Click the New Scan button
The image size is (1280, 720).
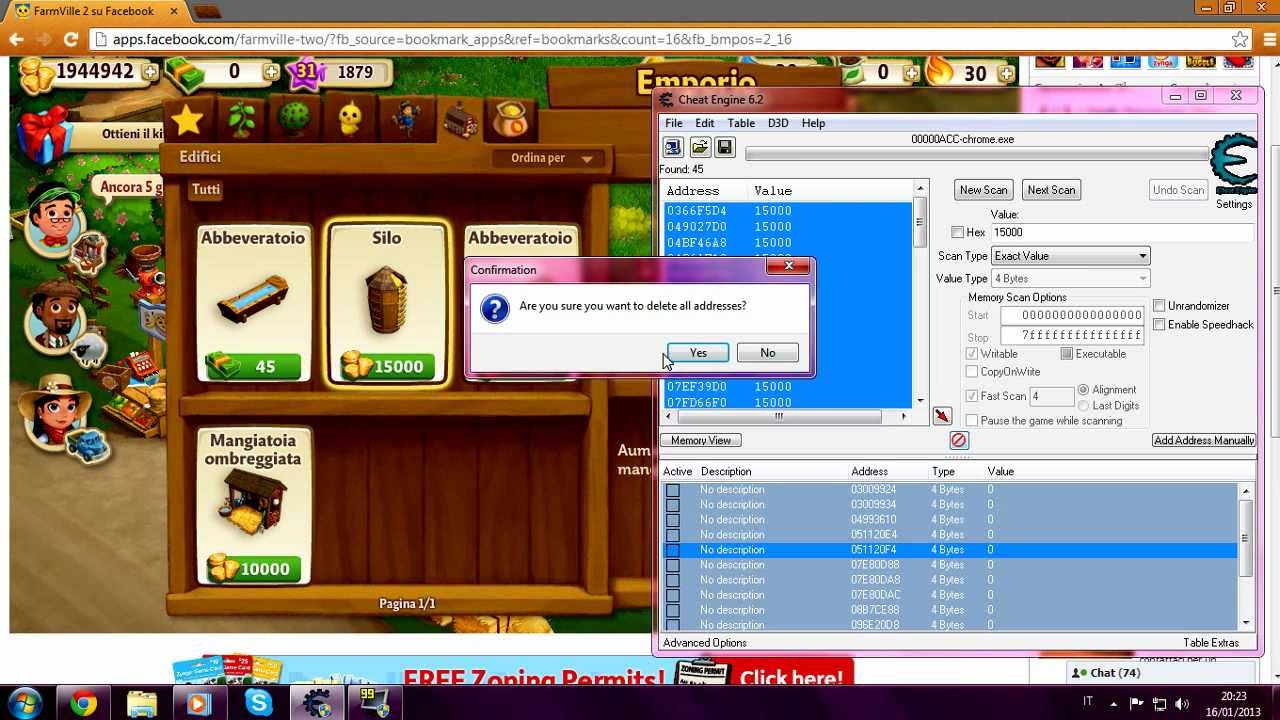984,190
